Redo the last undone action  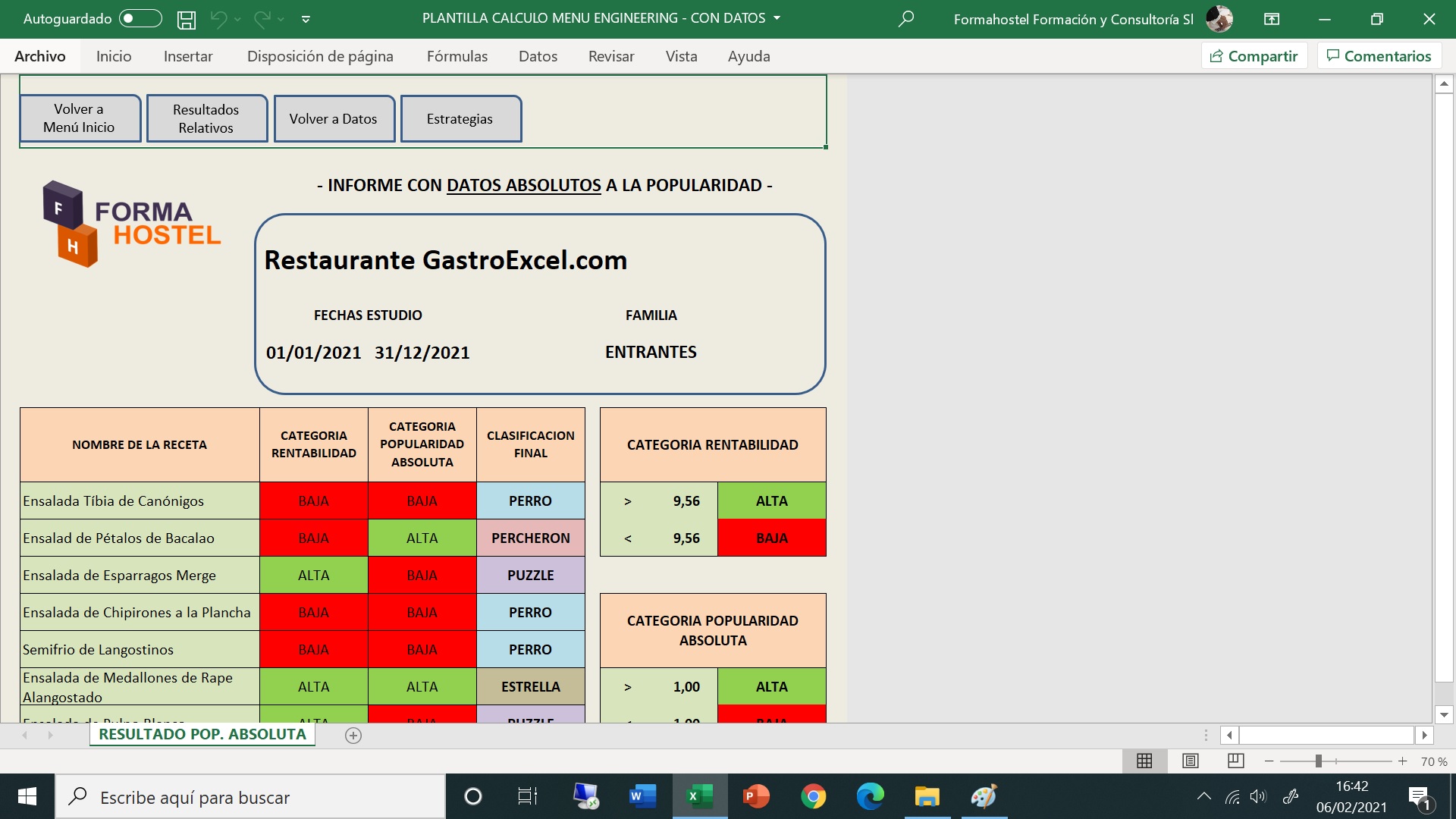(x=263, y=19)
